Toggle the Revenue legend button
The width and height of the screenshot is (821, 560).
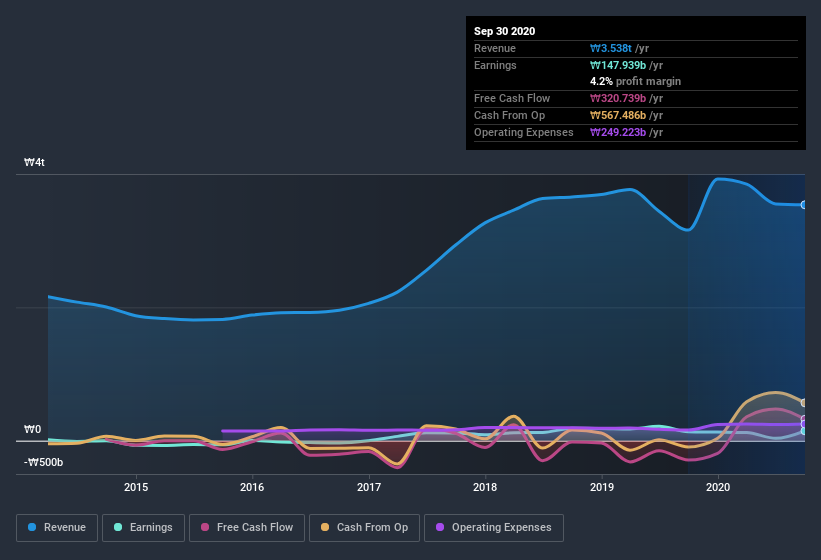click(x=57, y=528)
